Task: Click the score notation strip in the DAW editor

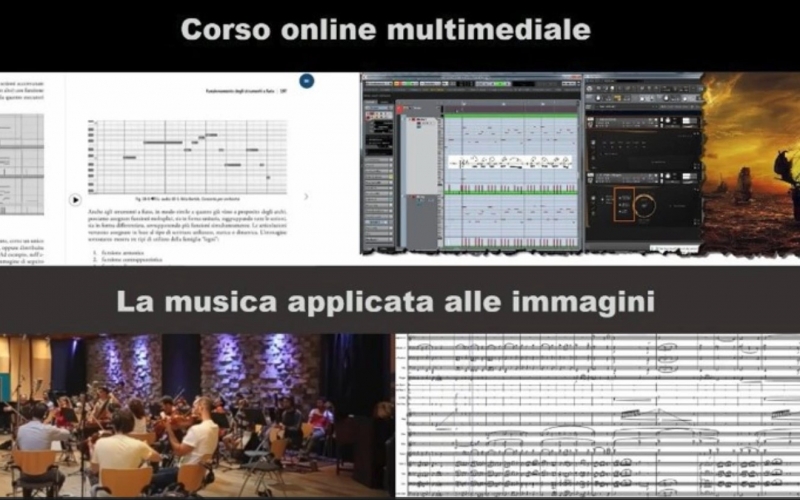Action: coord(510,163)
